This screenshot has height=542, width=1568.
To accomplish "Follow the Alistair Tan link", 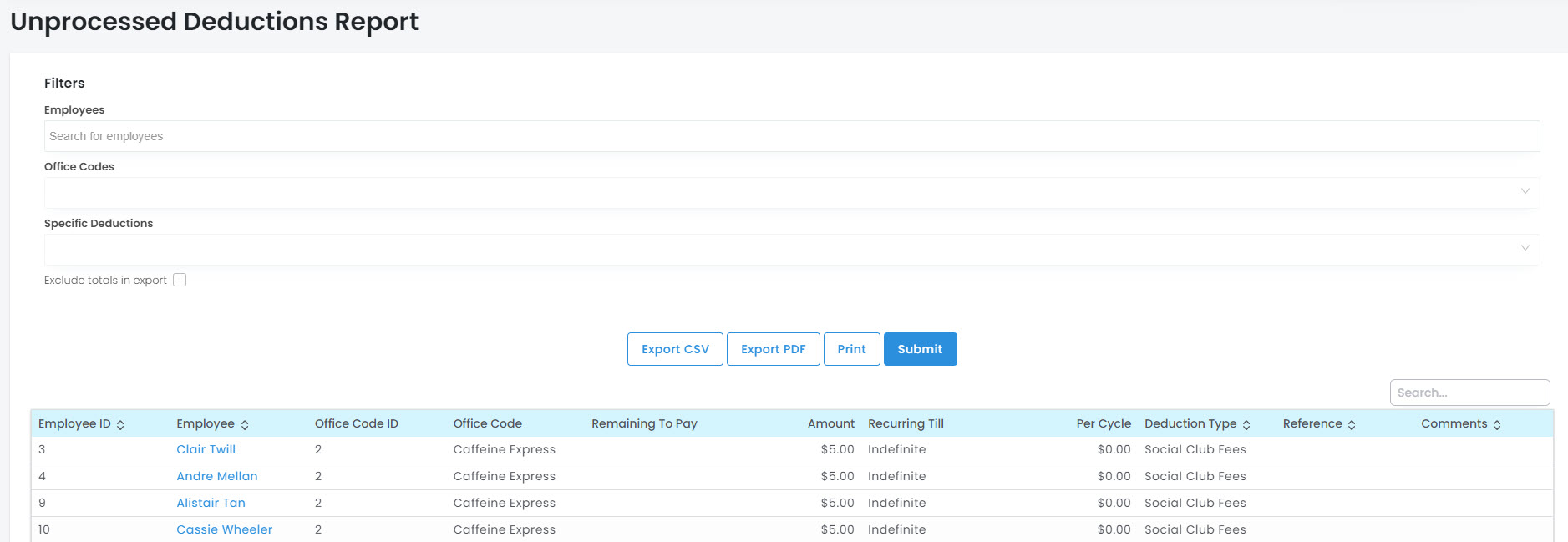I will click(x=211, y=503).
